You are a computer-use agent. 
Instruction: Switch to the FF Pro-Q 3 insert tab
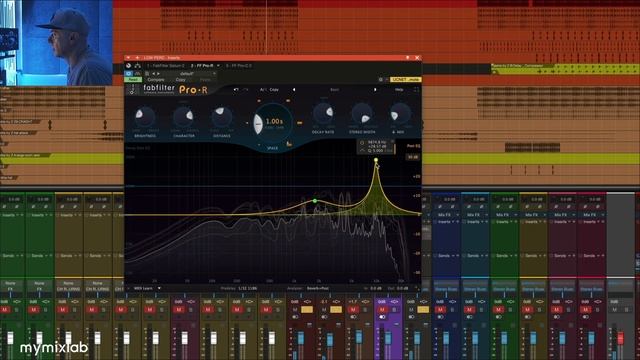[239, 65]
